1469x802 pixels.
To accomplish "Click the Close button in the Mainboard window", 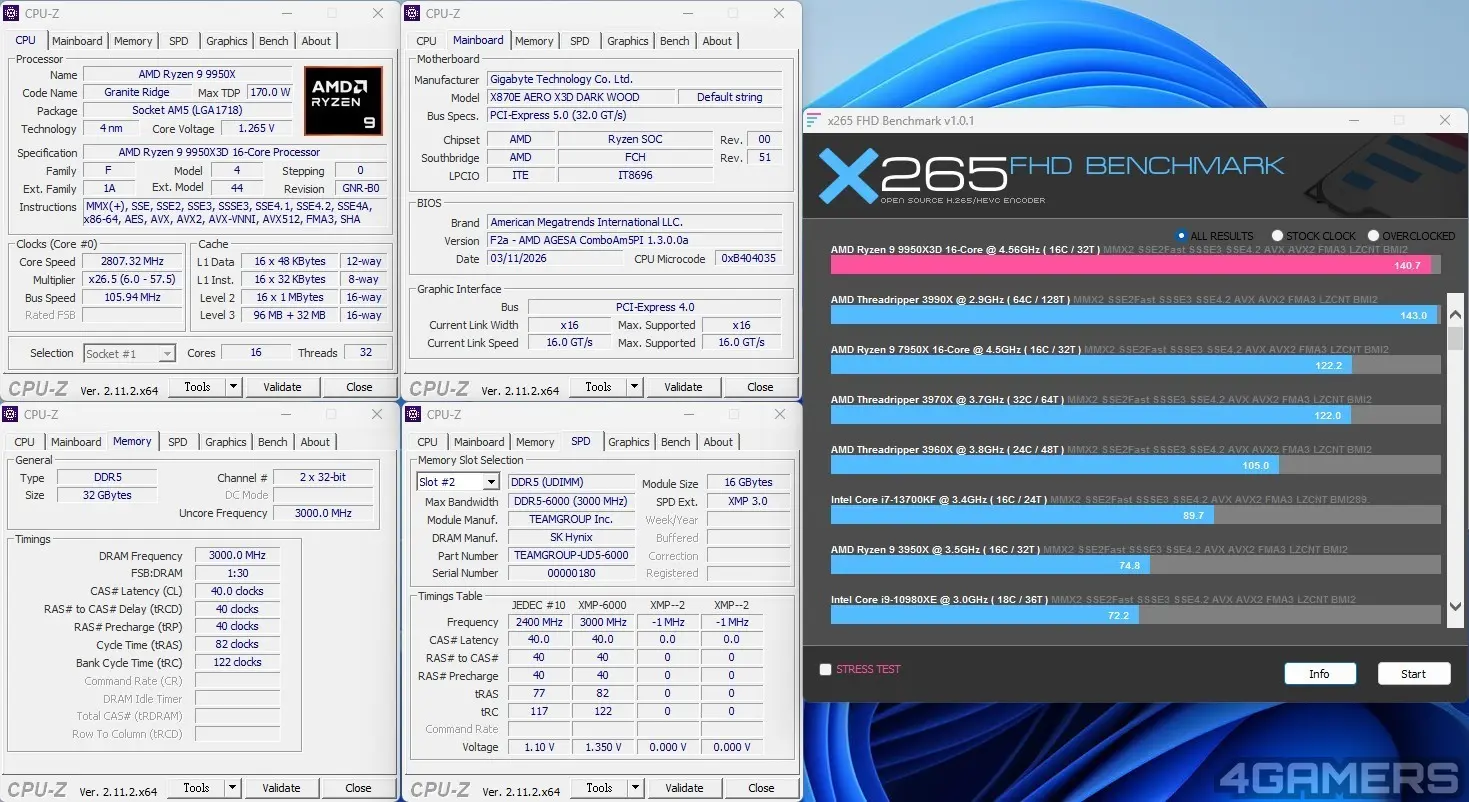I will click(760, 387).
